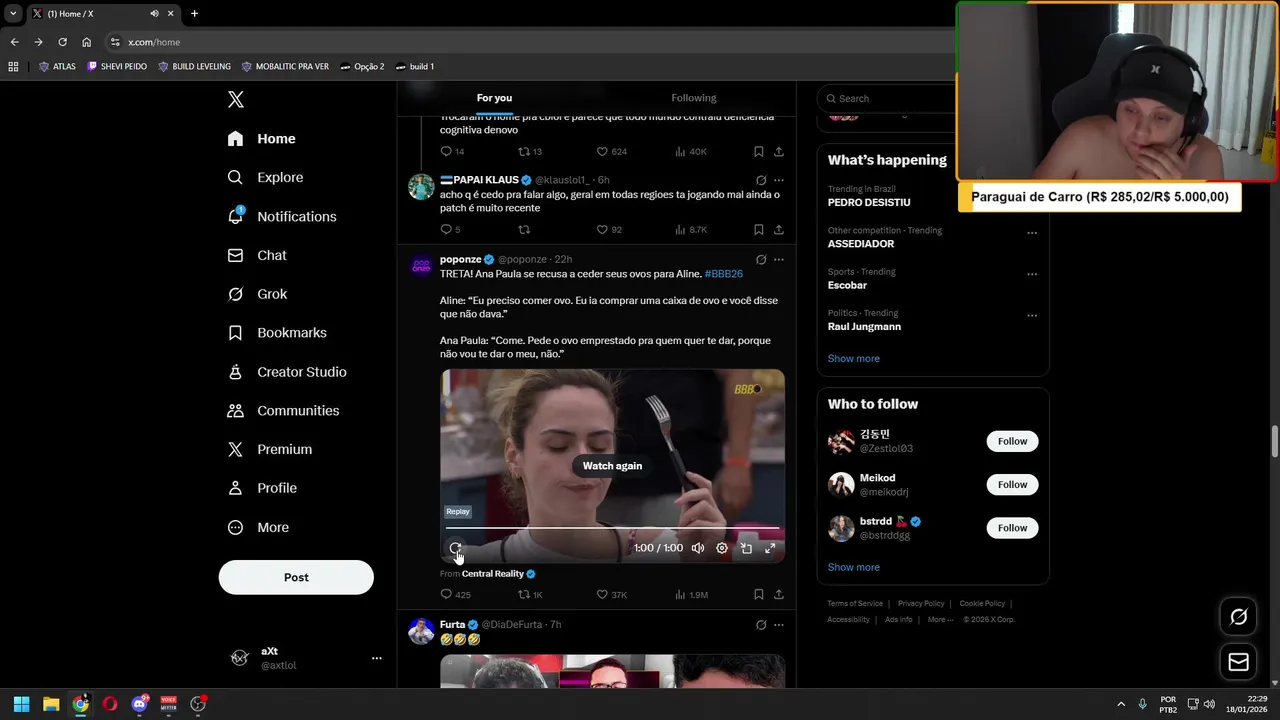Toggle video picture-in-picture mode

coord(746,548)
